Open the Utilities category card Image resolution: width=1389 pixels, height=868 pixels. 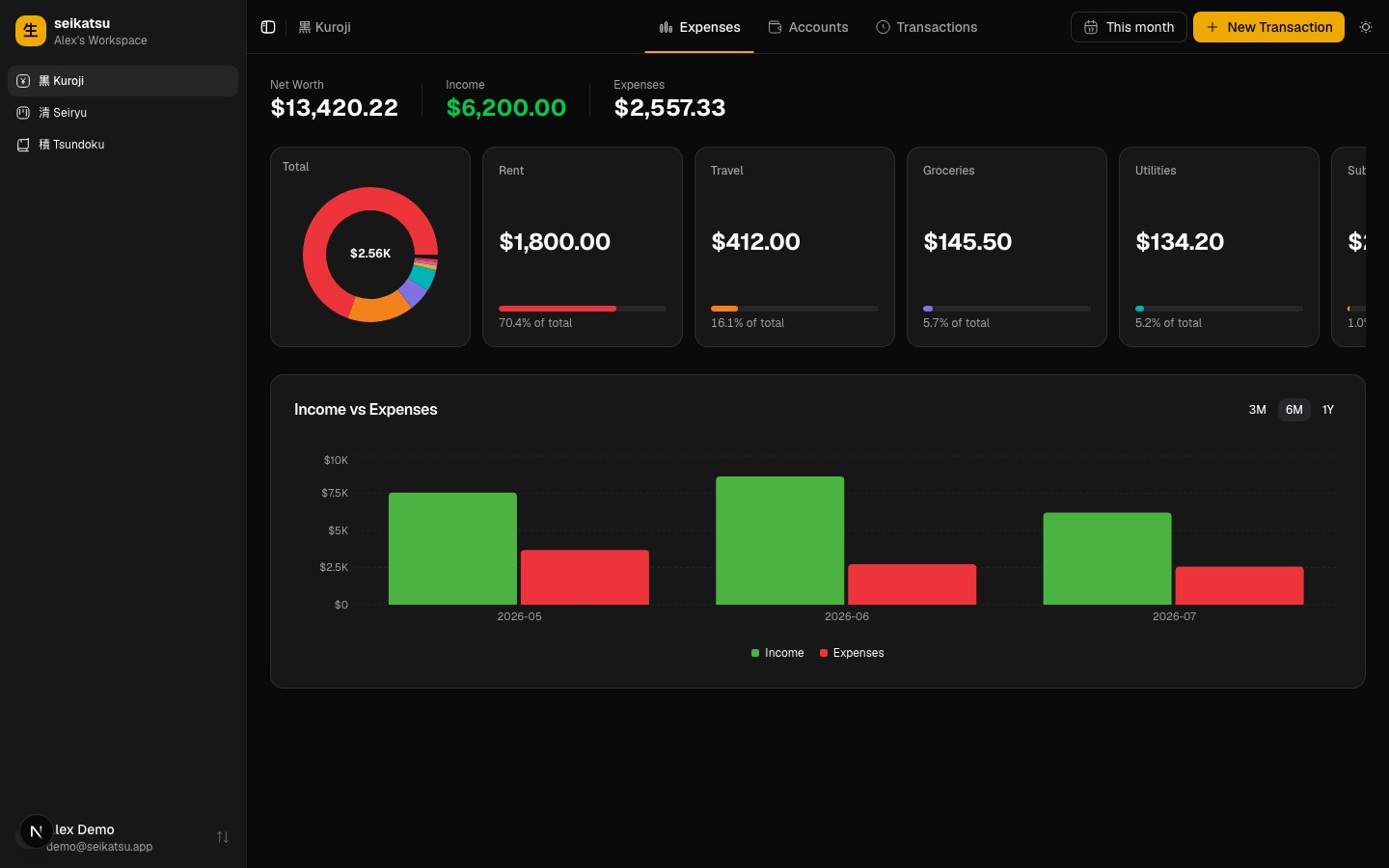(1219, 247)
